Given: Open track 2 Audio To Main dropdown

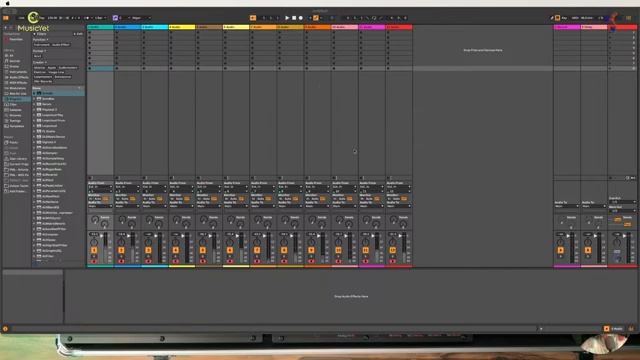Looking at the screenshot, I should point(127,206).
